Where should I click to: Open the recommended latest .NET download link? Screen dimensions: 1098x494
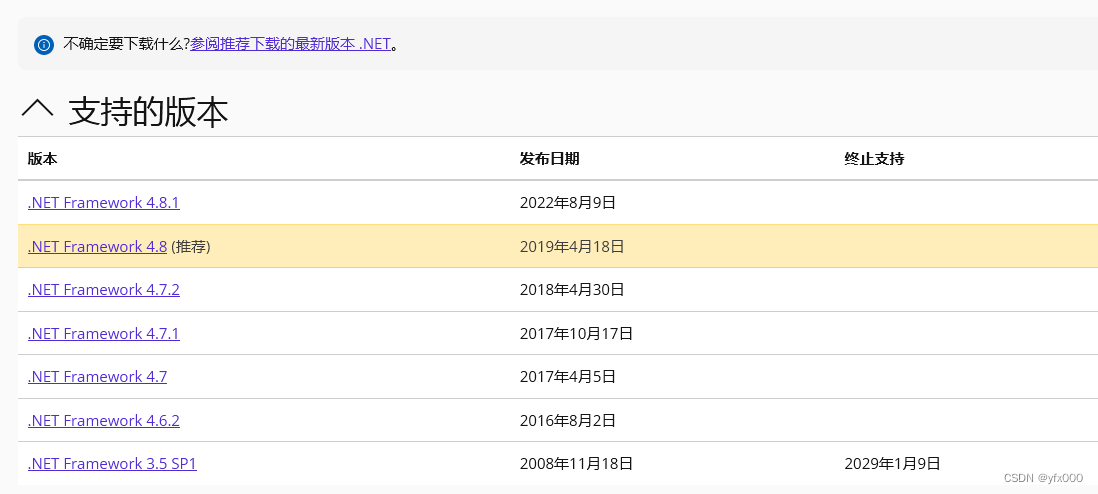coord(290,44)
